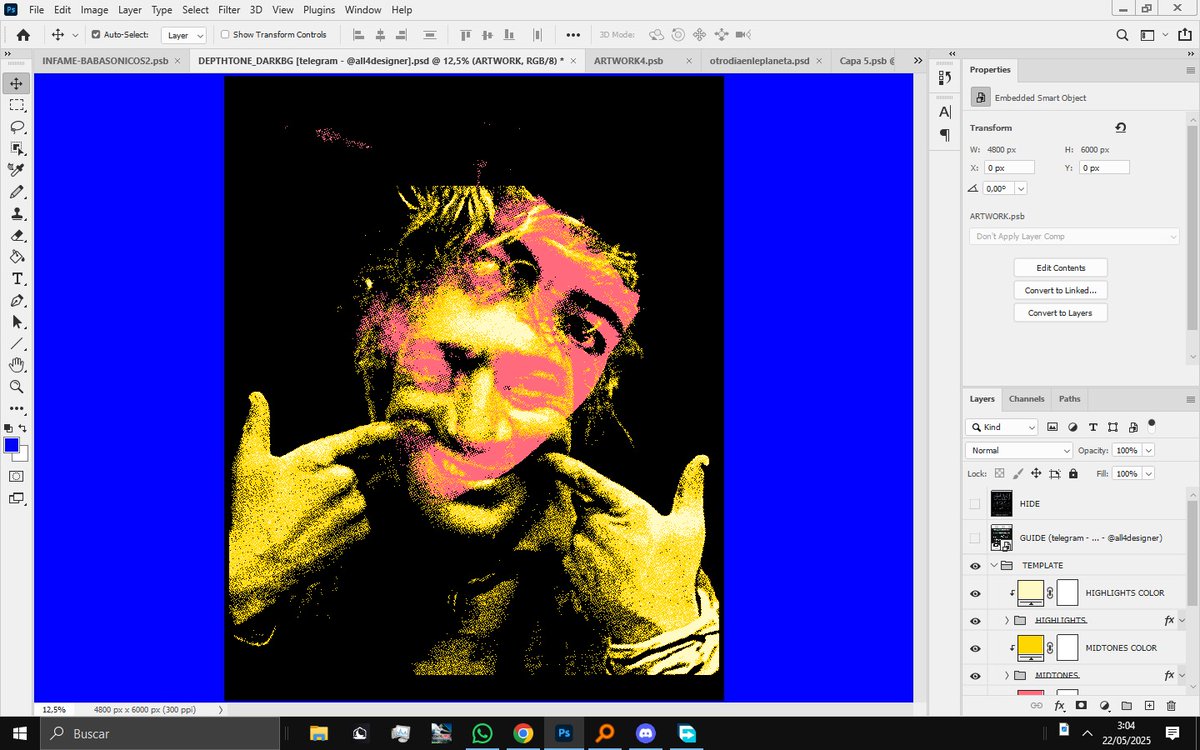Hide the TEMPLATE group eye icon
1200x750 pixels.
click(975, 566)
